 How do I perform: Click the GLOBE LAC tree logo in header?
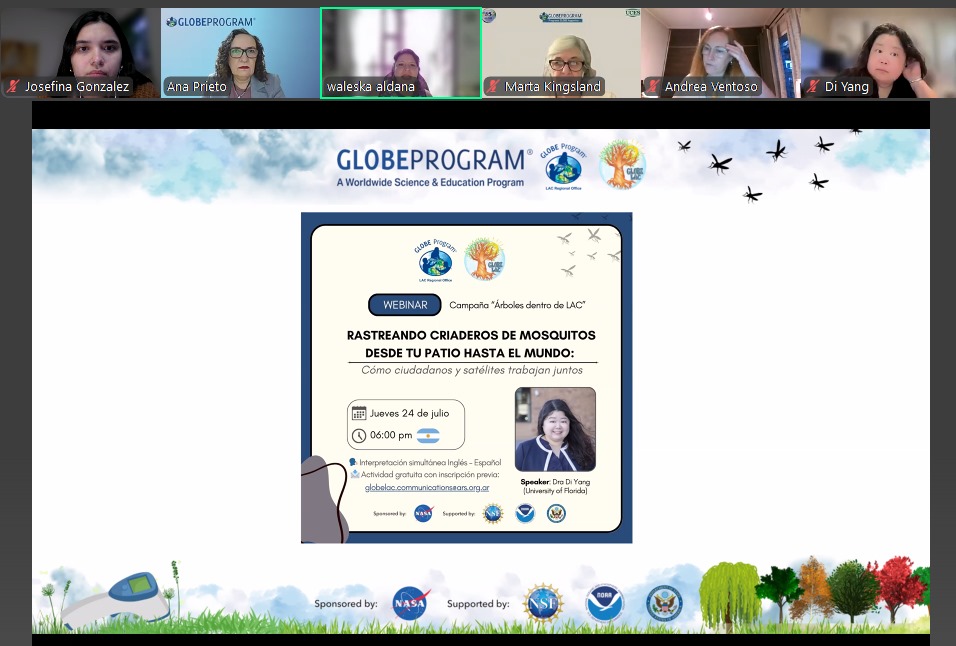(622, 165)
